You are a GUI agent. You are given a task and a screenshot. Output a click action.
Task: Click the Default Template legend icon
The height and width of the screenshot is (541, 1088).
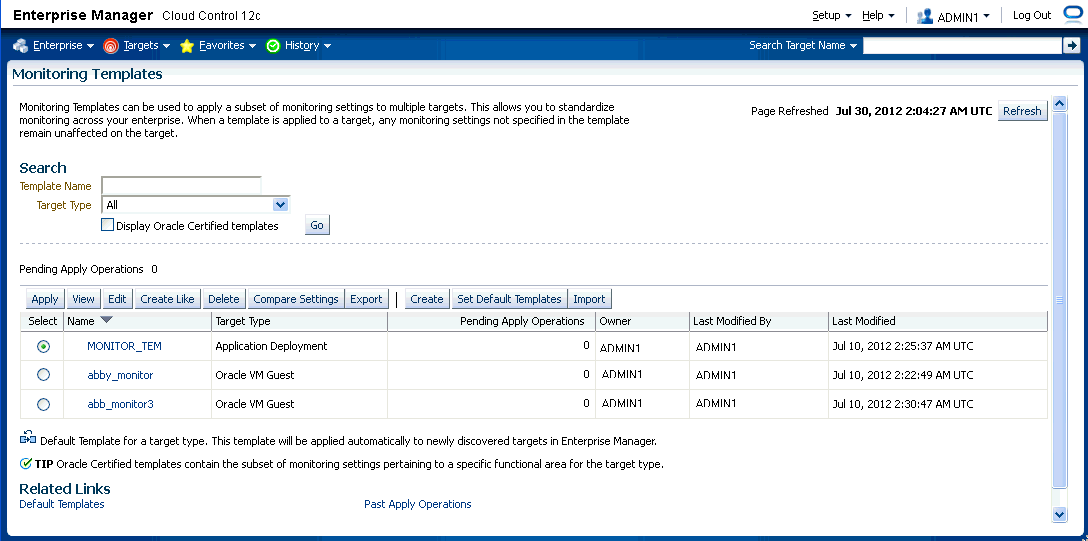pyautogui.click(x=28, y=438)
